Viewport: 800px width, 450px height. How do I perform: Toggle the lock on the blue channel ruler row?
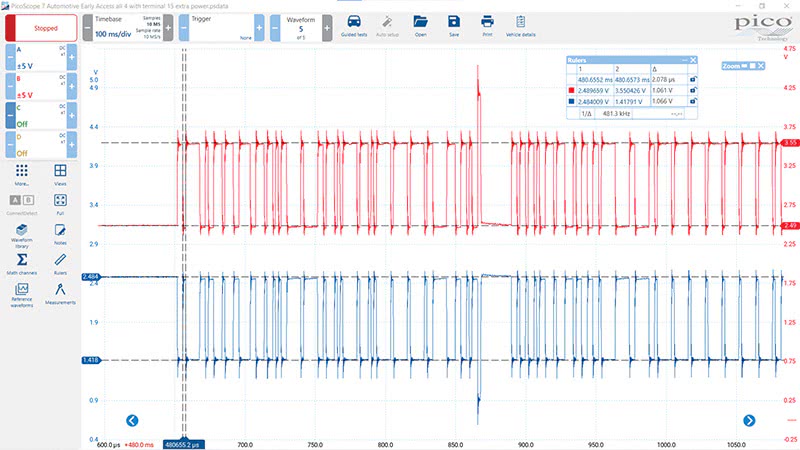[x=693, y=101]
